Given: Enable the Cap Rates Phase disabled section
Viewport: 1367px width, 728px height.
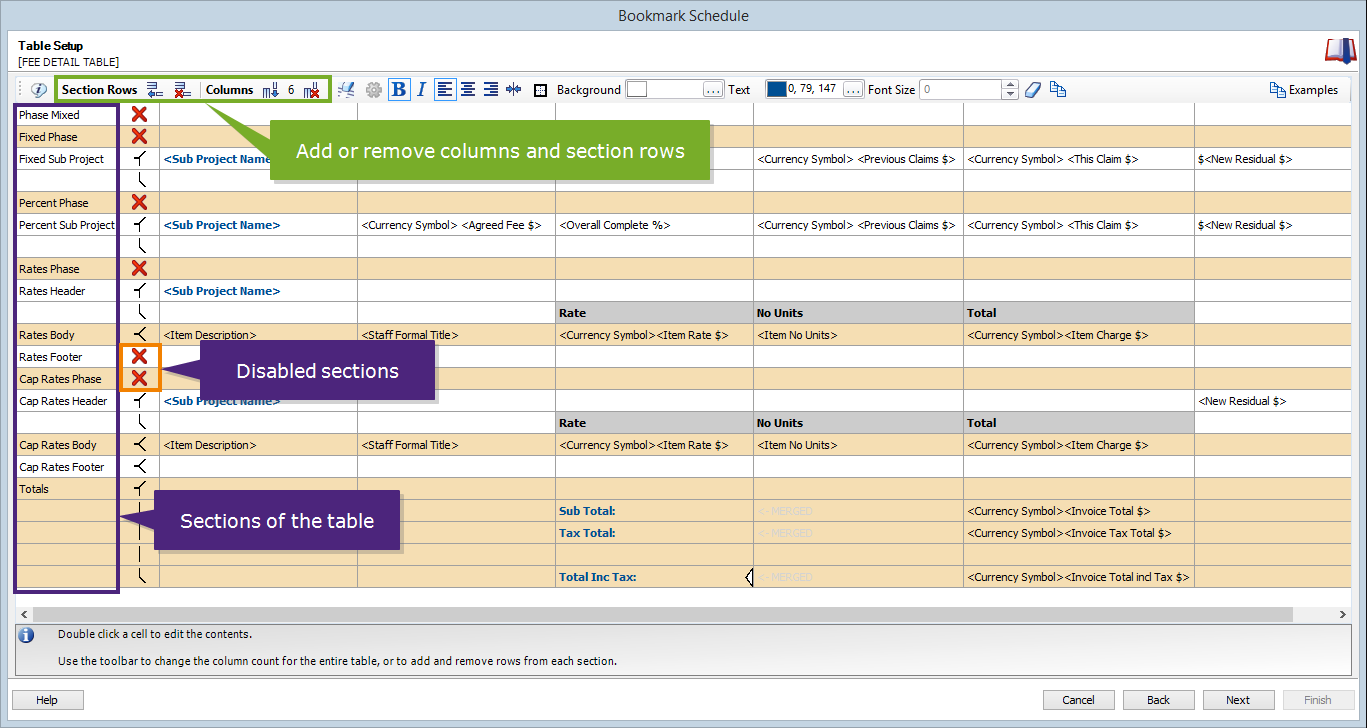Looking at the screenshot, I should pyautogui.click(x=138, y=379).
